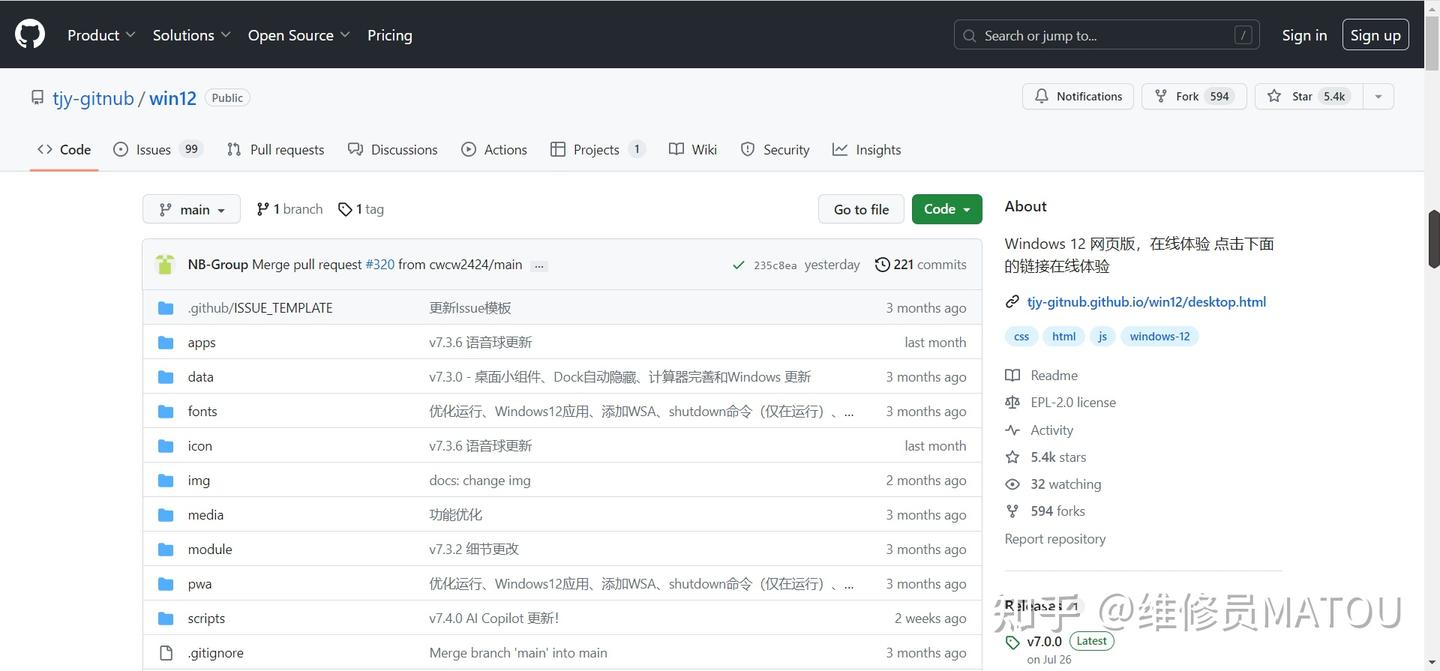Viewport: 1440px width, 671px height.
Task: Click the Go to file button
Action: [x=861, y=209]
